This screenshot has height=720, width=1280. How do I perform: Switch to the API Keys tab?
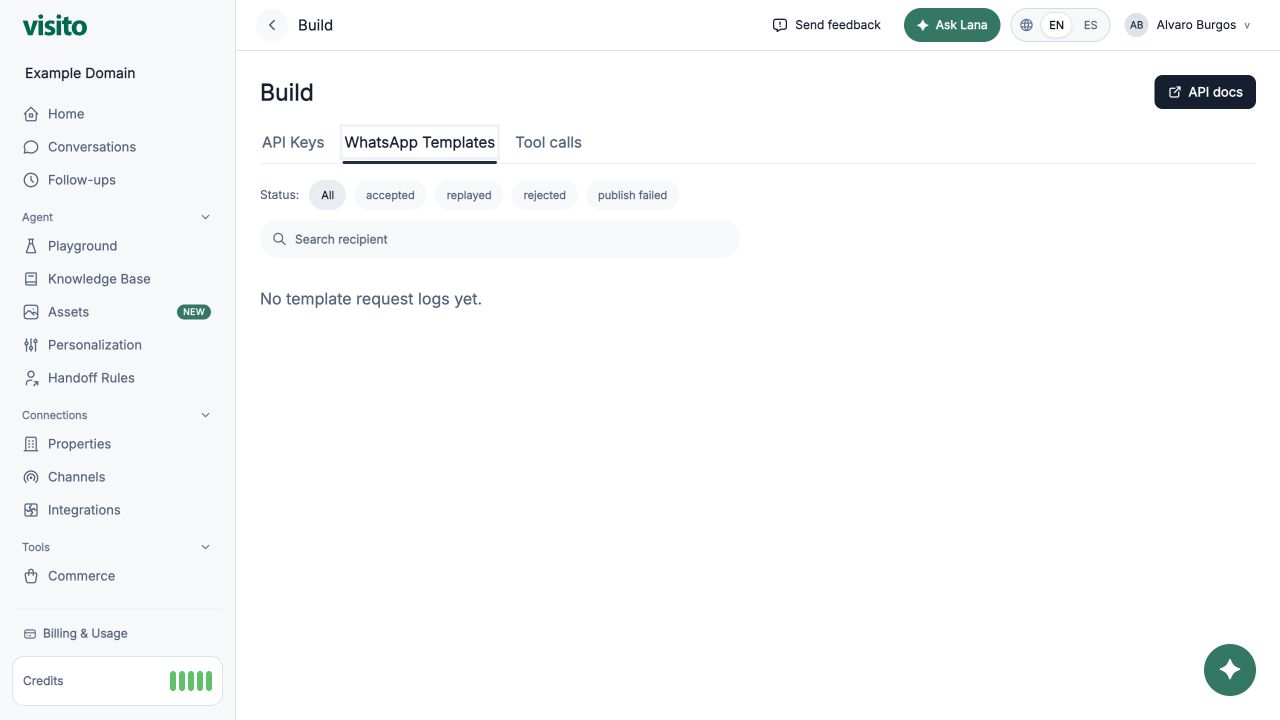(293, 142)
